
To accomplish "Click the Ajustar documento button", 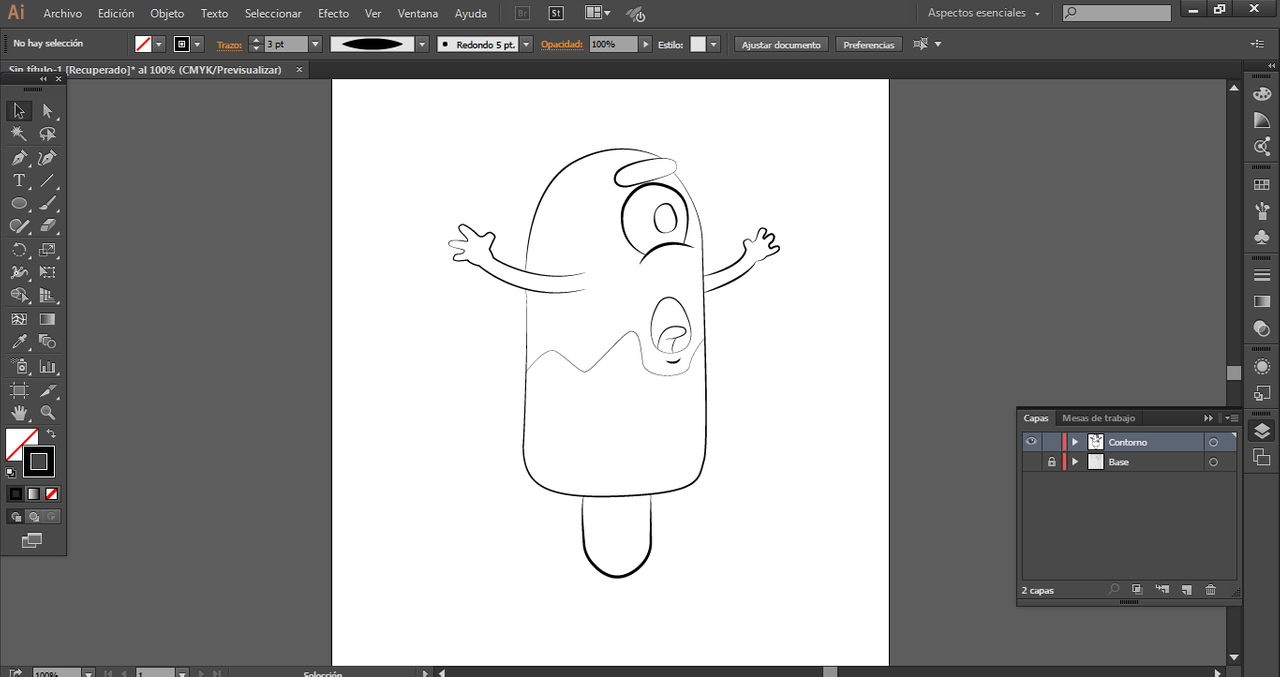I will click(x=781, y=45).
